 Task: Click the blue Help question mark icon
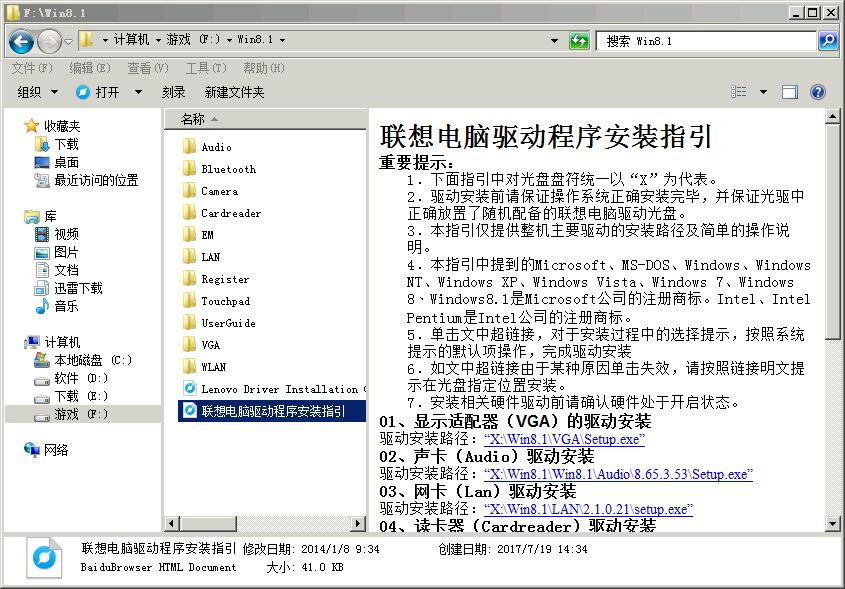818,92
